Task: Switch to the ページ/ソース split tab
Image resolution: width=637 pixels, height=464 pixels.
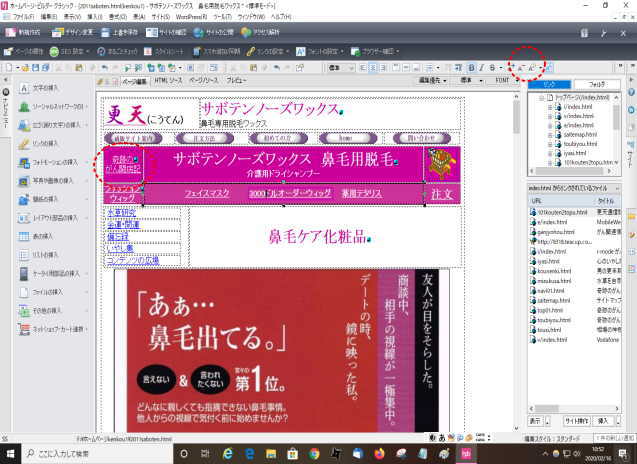Action: [204, 80]
